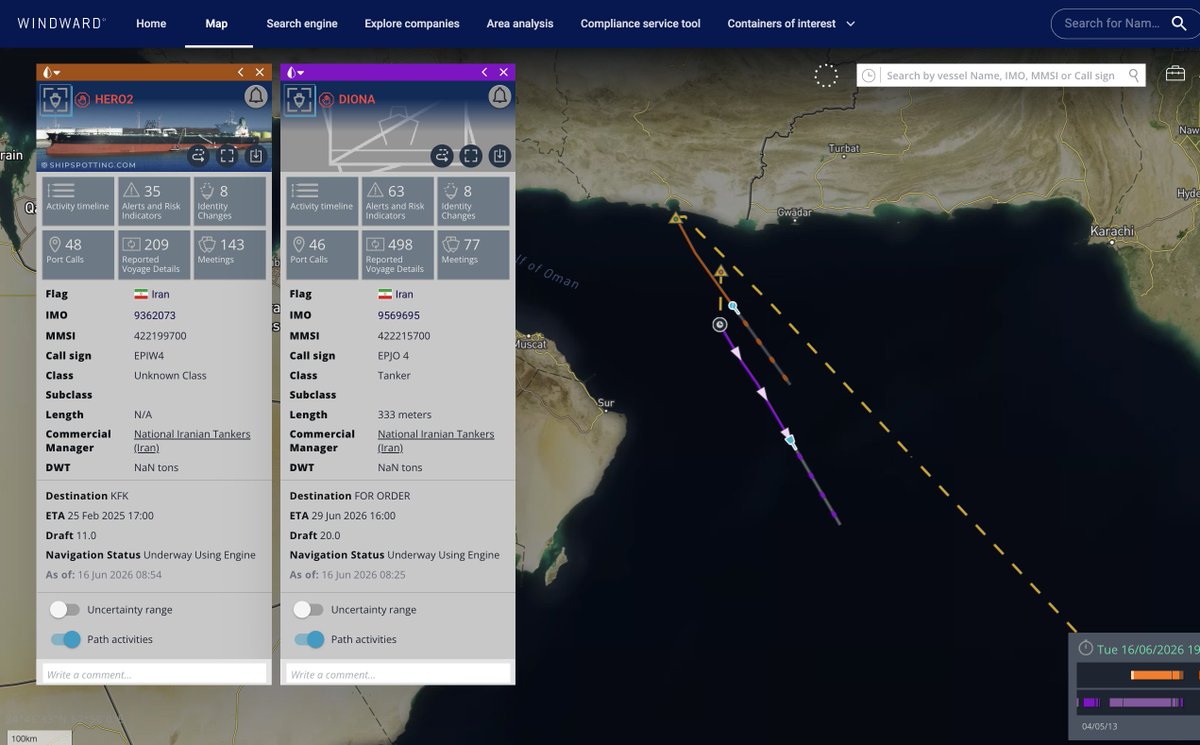Viewport: 1200px width, 745px height.
Task: Click the dotted circle selection tool
Action: 826,75
